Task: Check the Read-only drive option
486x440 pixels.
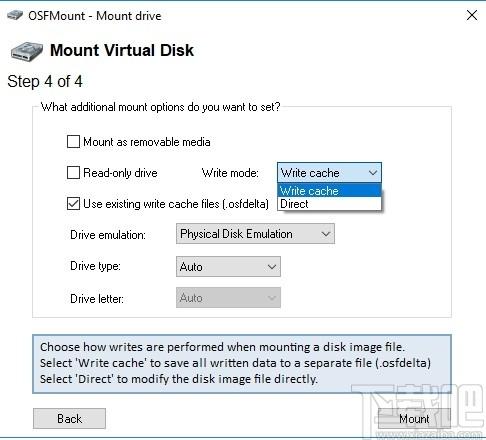Action: click(x=73, y=173)
